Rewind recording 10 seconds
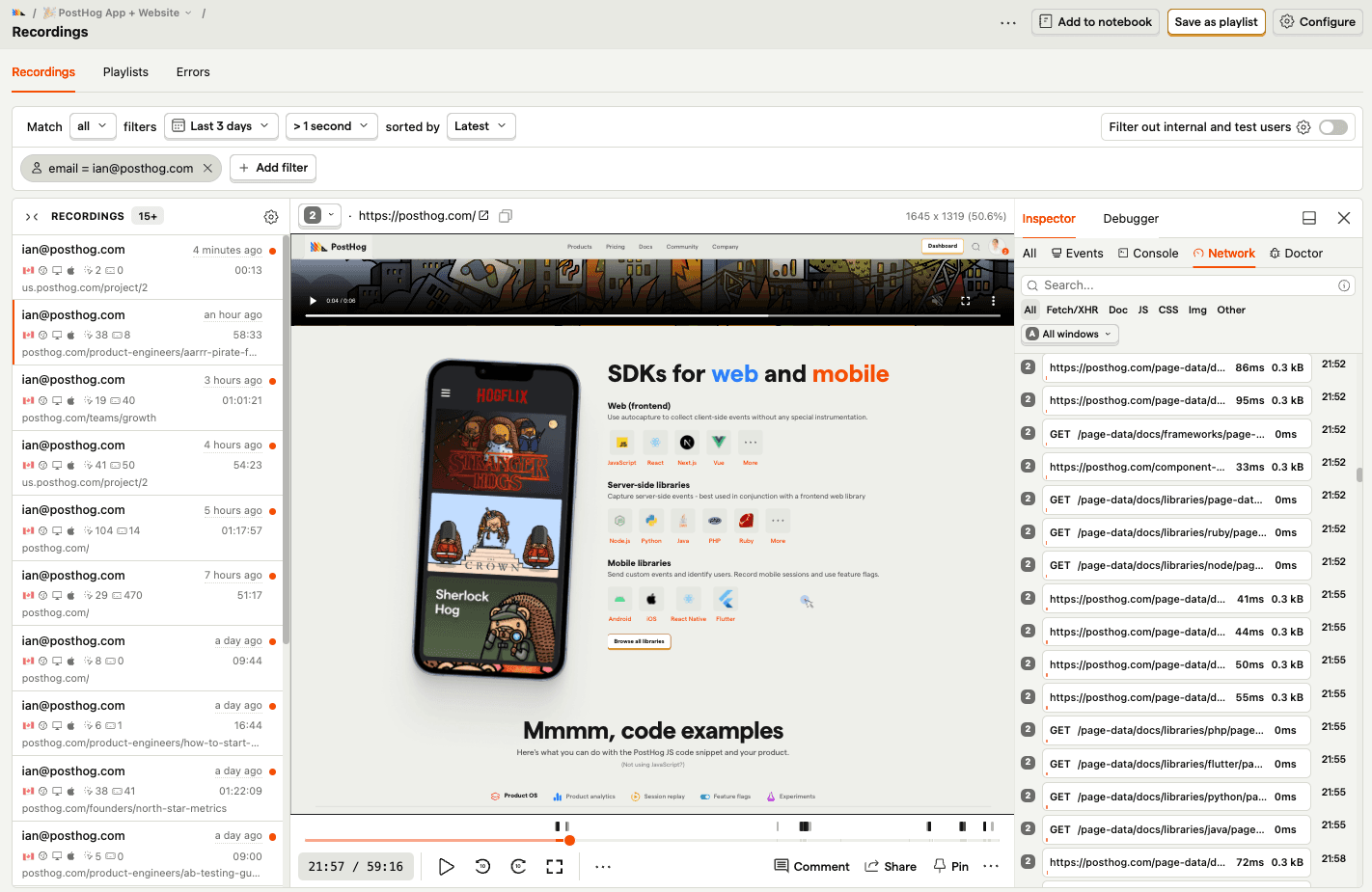The image size is (1372, 892). click(x=482, y=866)
